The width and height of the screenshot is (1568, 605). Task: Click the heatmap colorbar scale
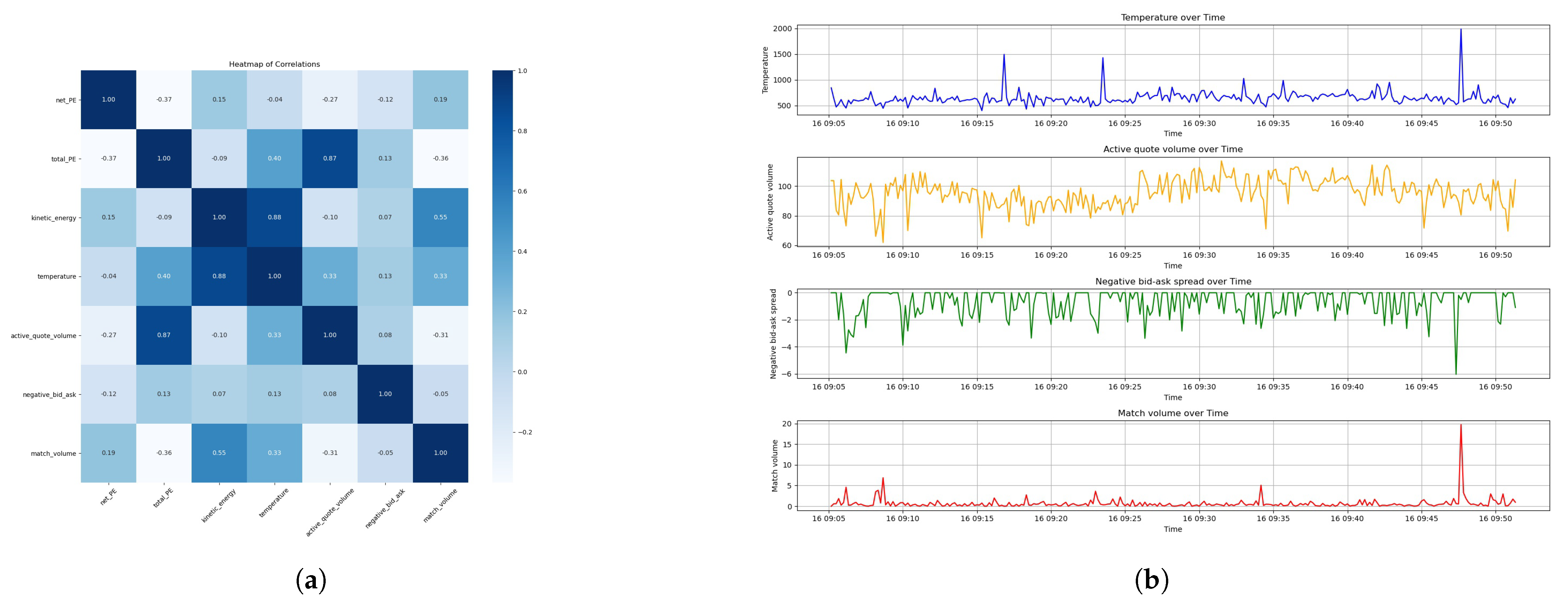(x=502, y=276)
